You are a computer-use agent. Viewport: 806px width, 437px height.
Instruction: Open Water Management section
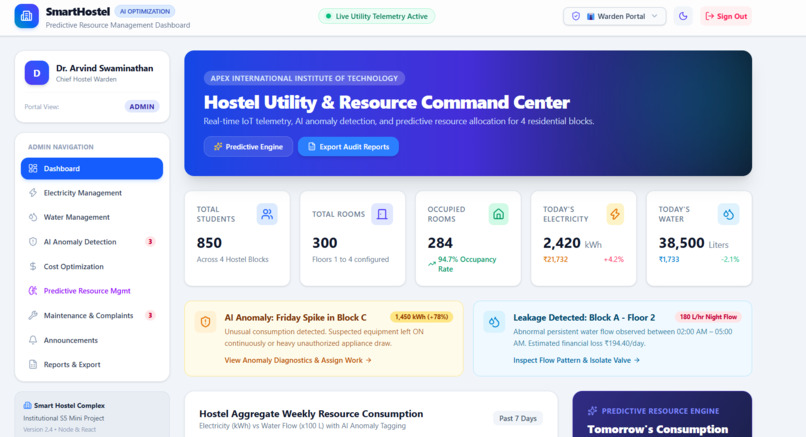(x=92, y=217)
